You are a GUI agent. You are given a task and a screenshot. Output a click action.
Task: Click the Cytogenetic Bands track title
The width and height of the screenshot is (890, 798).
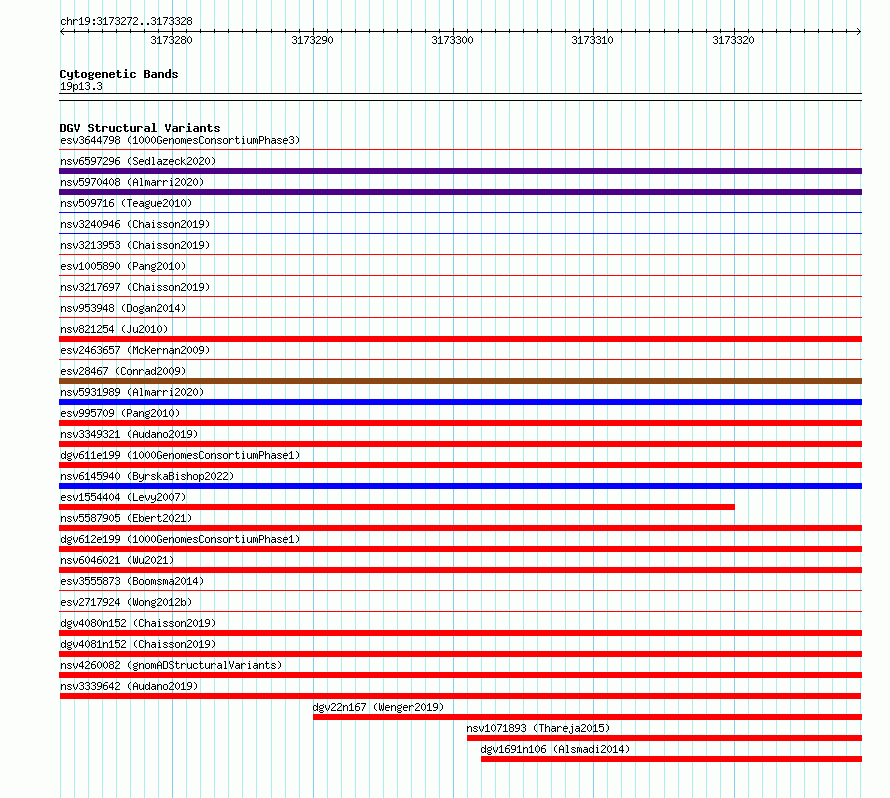119,74
